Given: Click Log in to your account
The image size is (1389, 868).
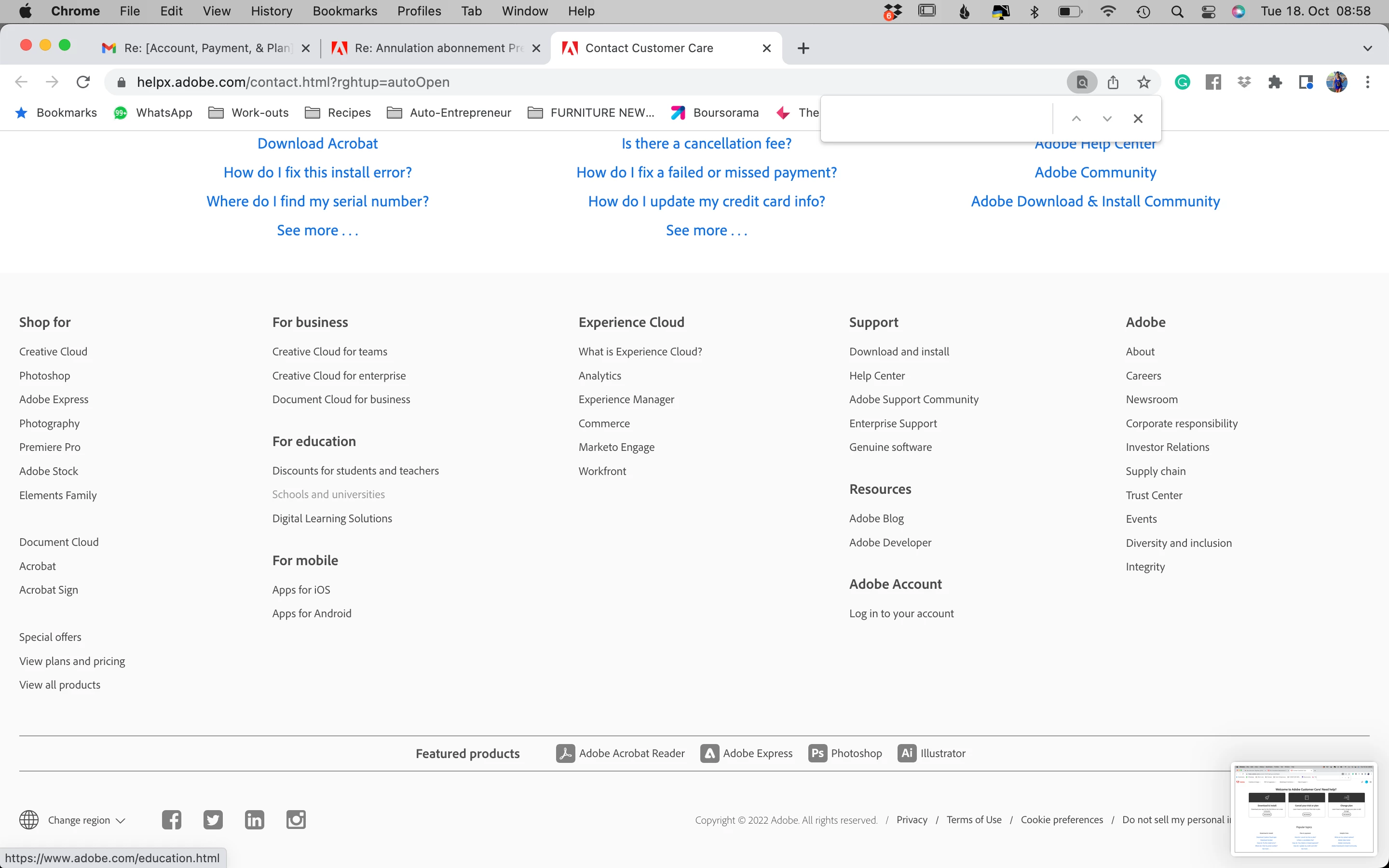Looking at the screenshot, I should pos(901,613).
